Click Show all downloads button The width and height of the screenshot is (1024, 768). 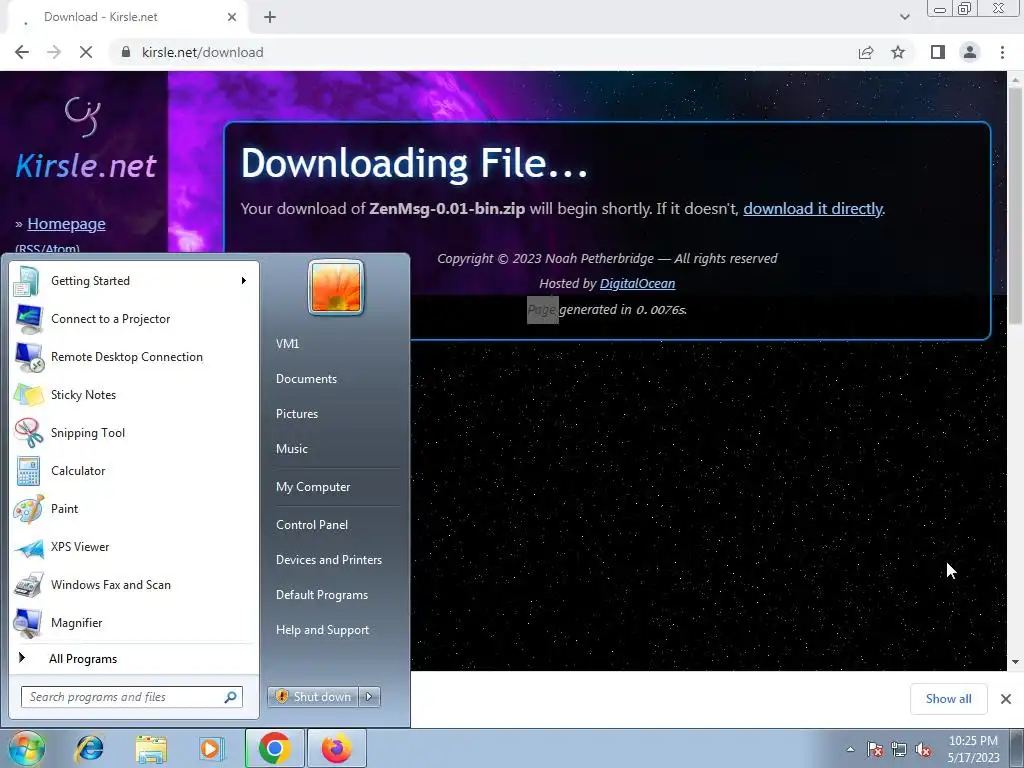click(948, 699)
